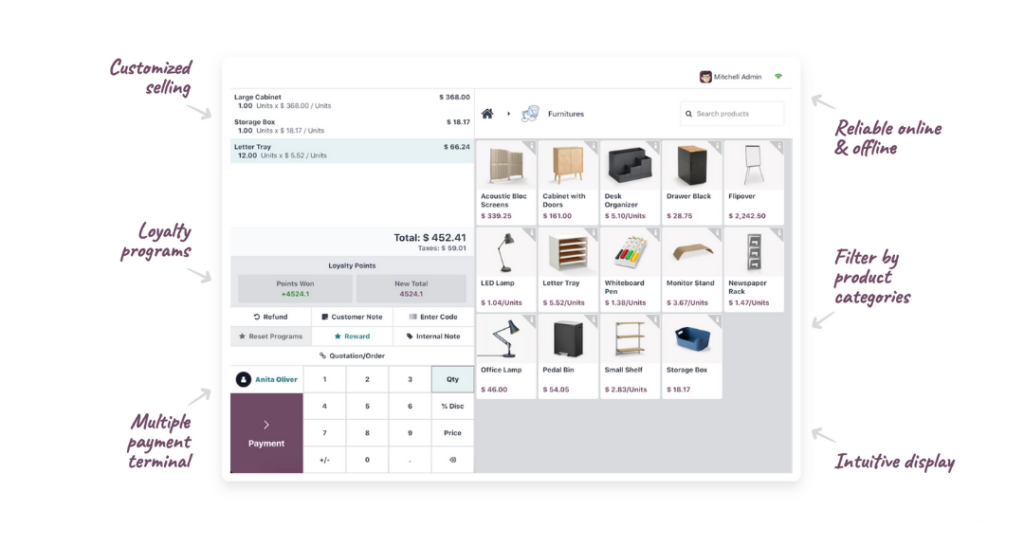Screen dimensions: 1024x546
Task: Click Reset Programs button
Action: (270, 336)
